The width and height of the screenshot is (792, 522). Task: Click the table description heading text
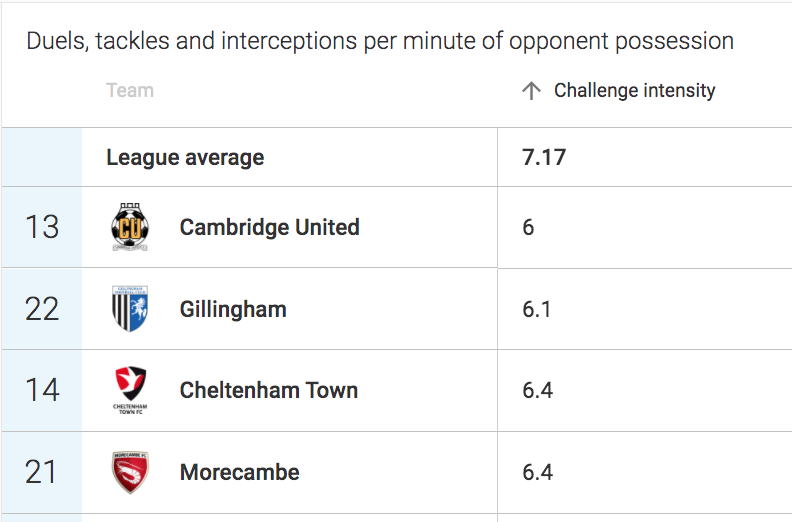[380, 41]
